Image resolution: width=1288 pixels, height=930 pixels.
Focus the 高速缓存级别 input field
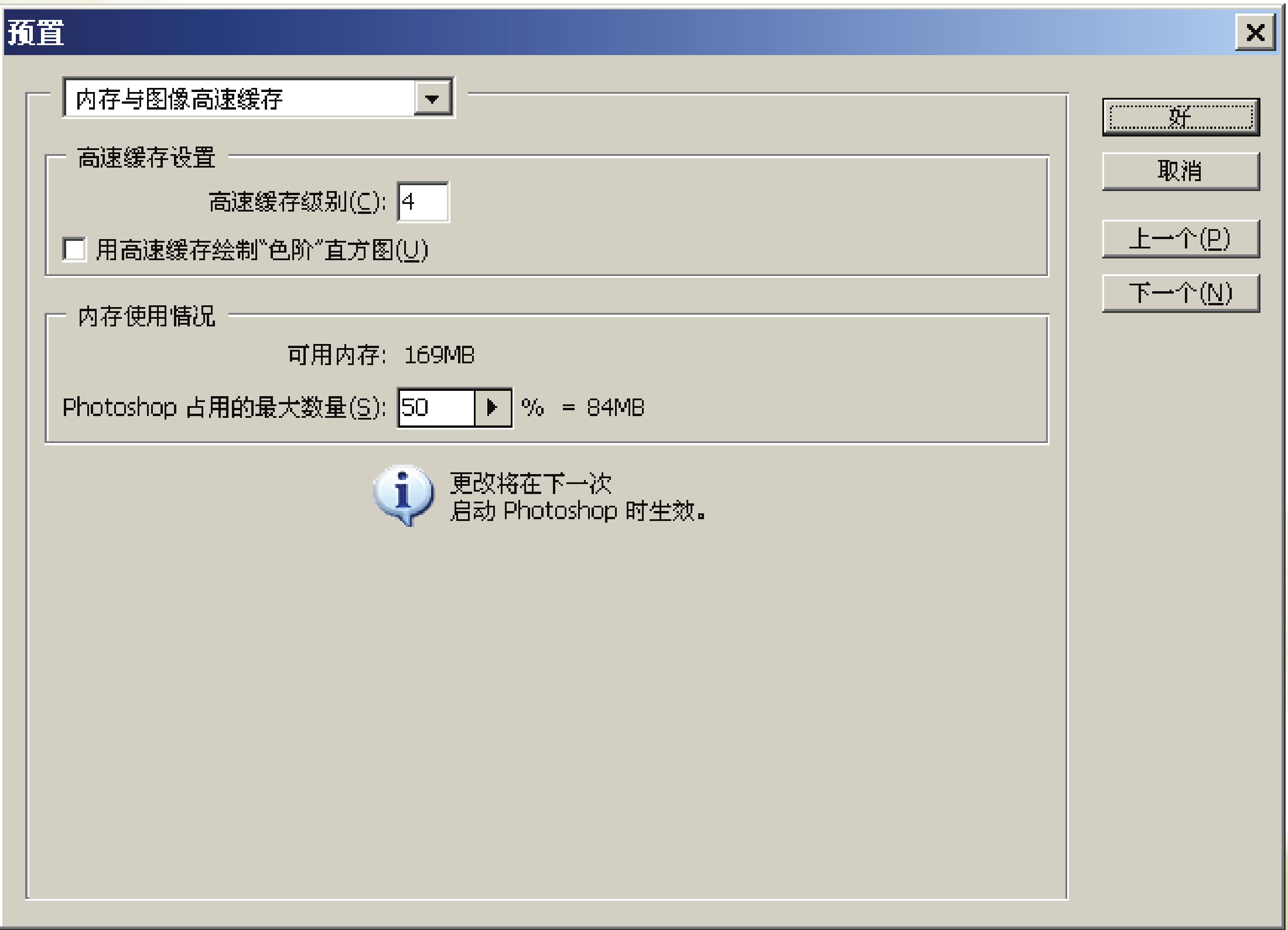tap(423, 202)
